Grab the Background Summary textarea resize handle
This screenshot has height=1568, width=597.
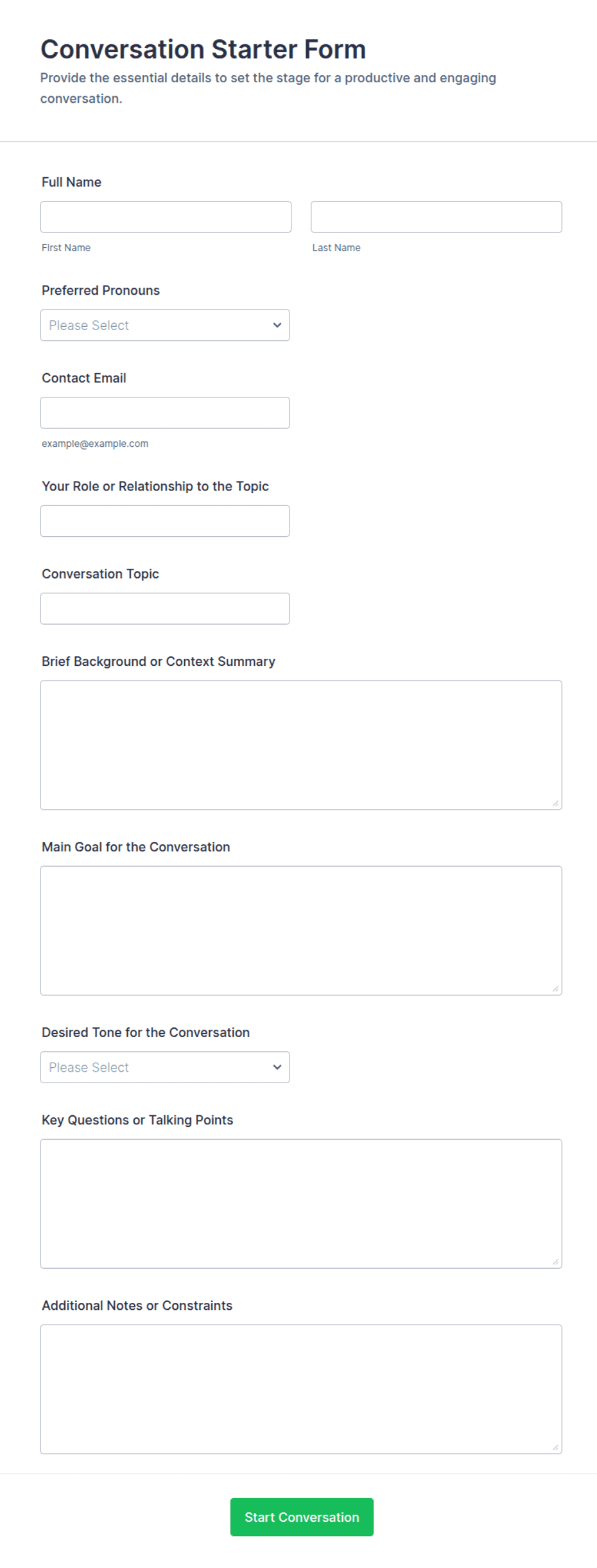(x=555, y=803)
